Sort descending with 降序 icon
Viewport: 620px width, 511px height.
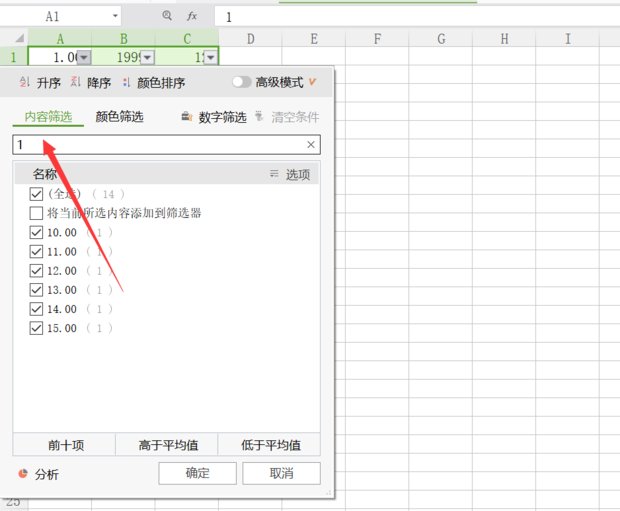click(x=75, y=82)
